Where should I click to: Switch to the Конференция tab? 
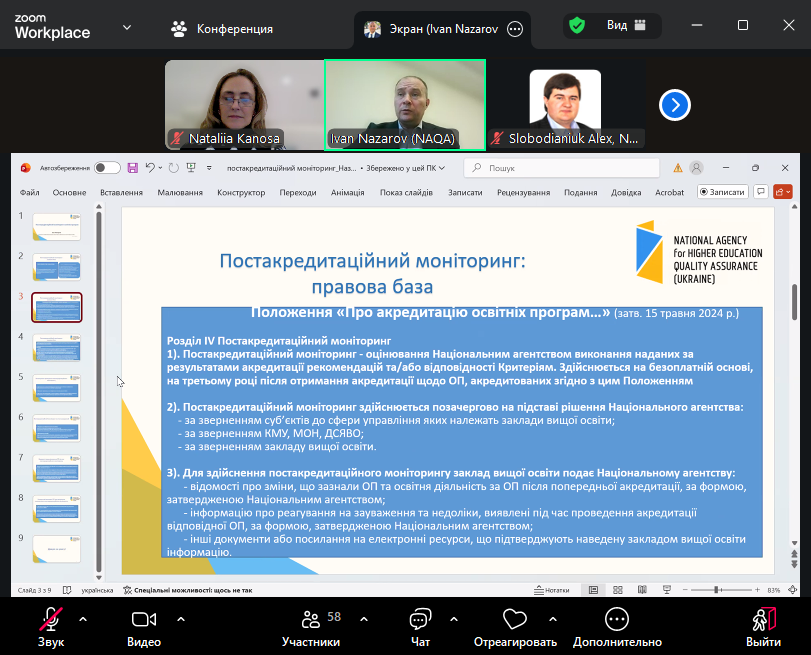[x=223, y=29]
